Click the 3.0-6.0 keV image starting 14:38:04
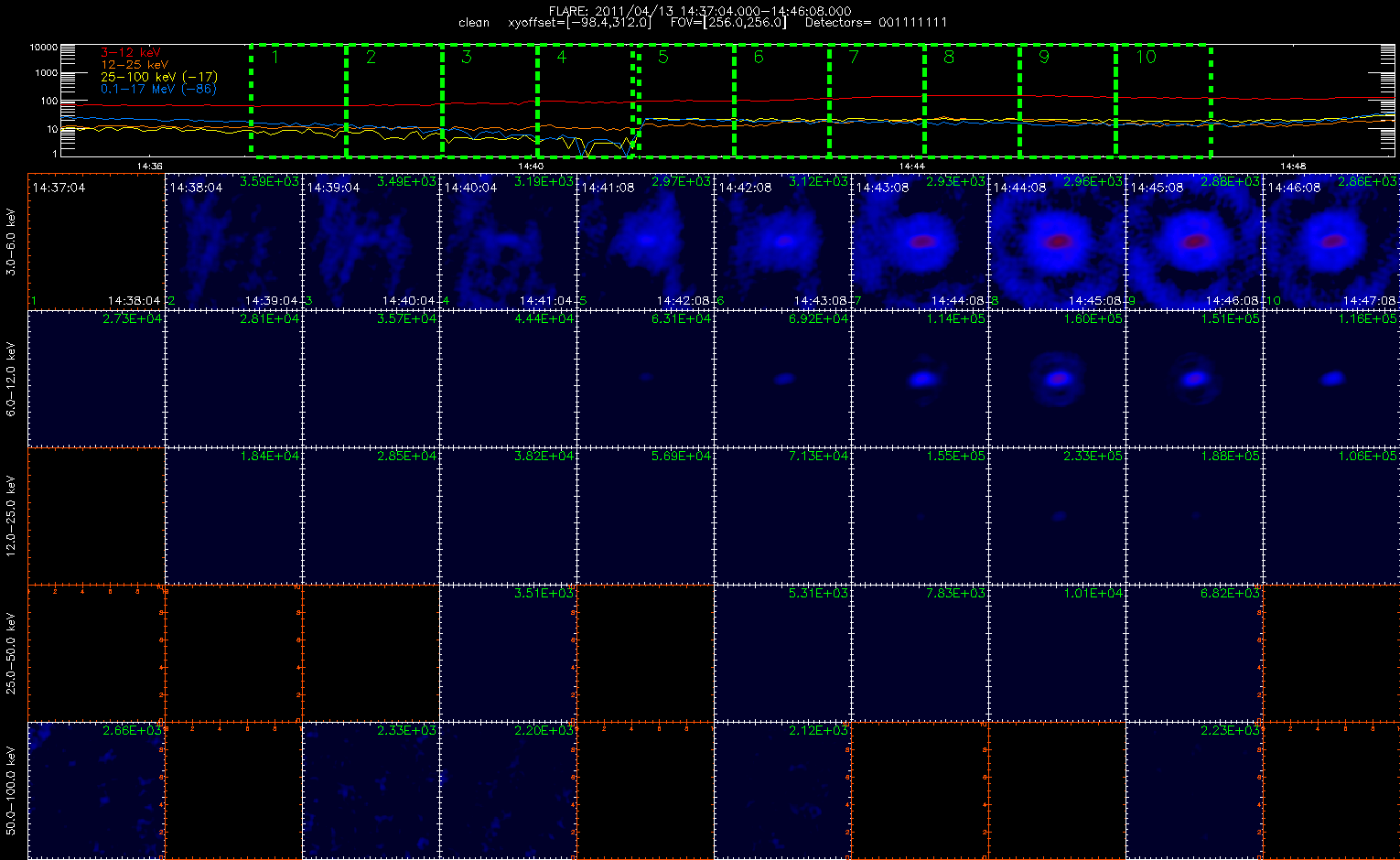This screenshot has width=1400, height=860. point(233,241)
